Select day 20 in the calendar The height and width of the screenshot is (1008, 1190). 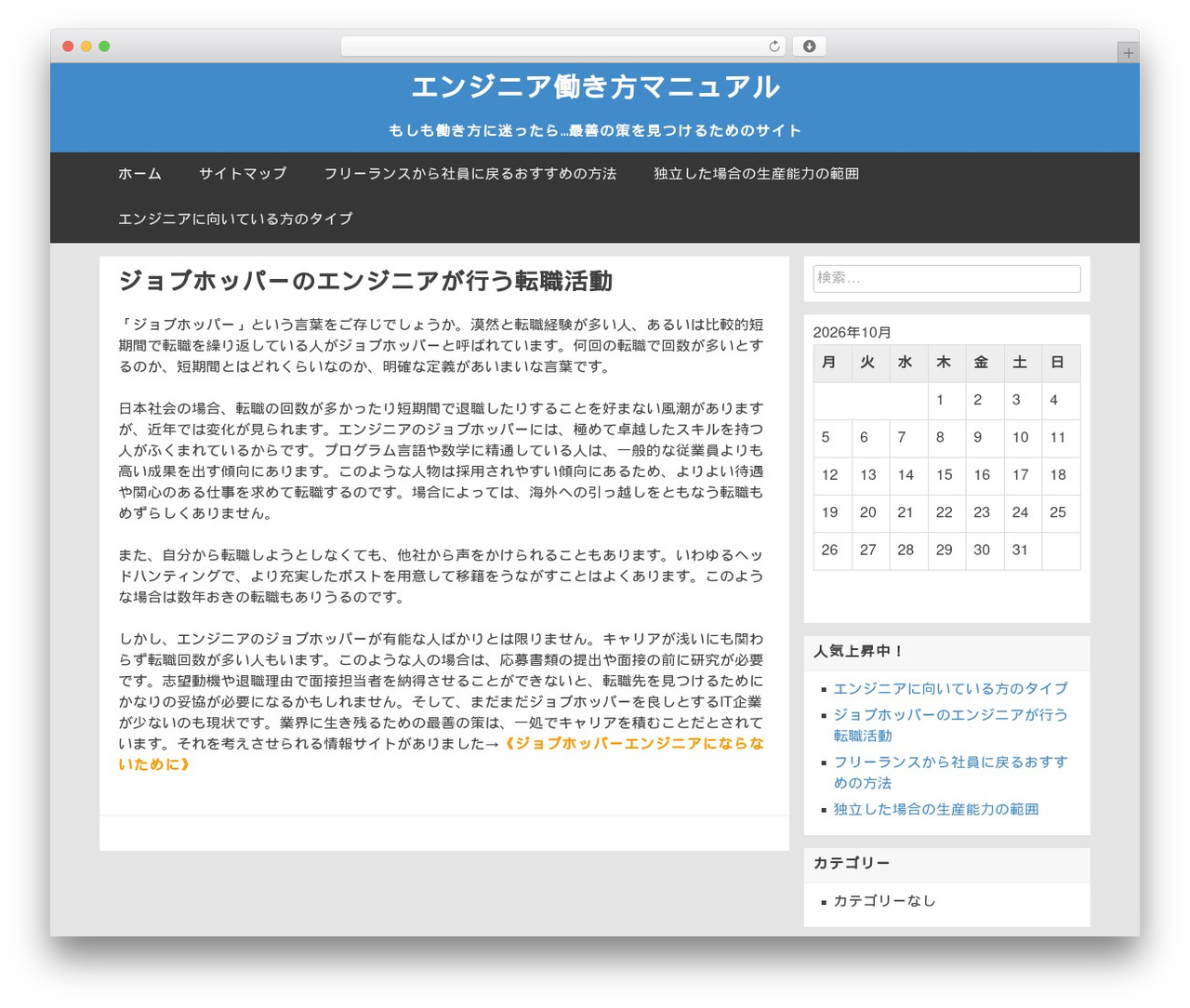pyautogui.click(x=868, y=512)
